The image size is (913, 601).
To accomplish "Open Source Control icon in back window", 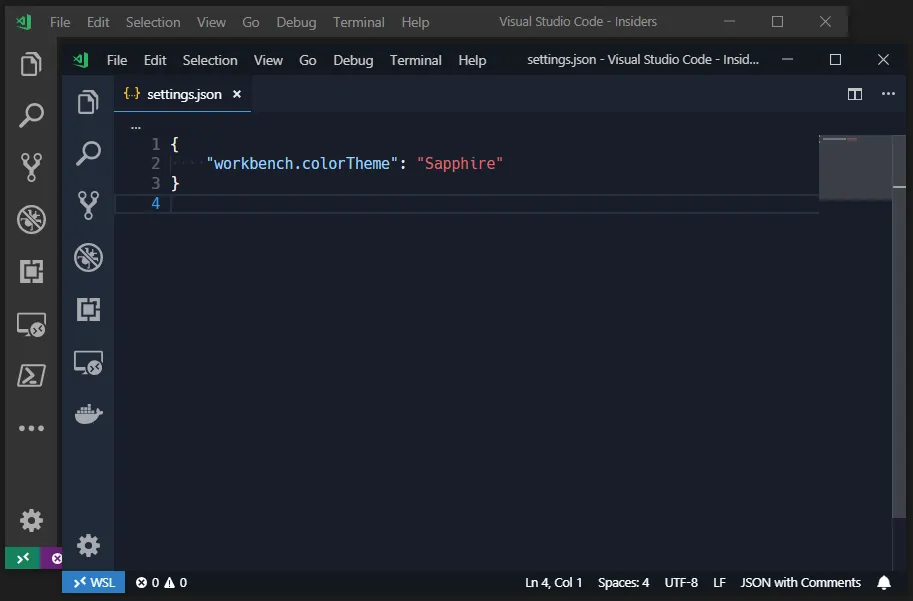I will pyautogui.click(x=31, y=167).
